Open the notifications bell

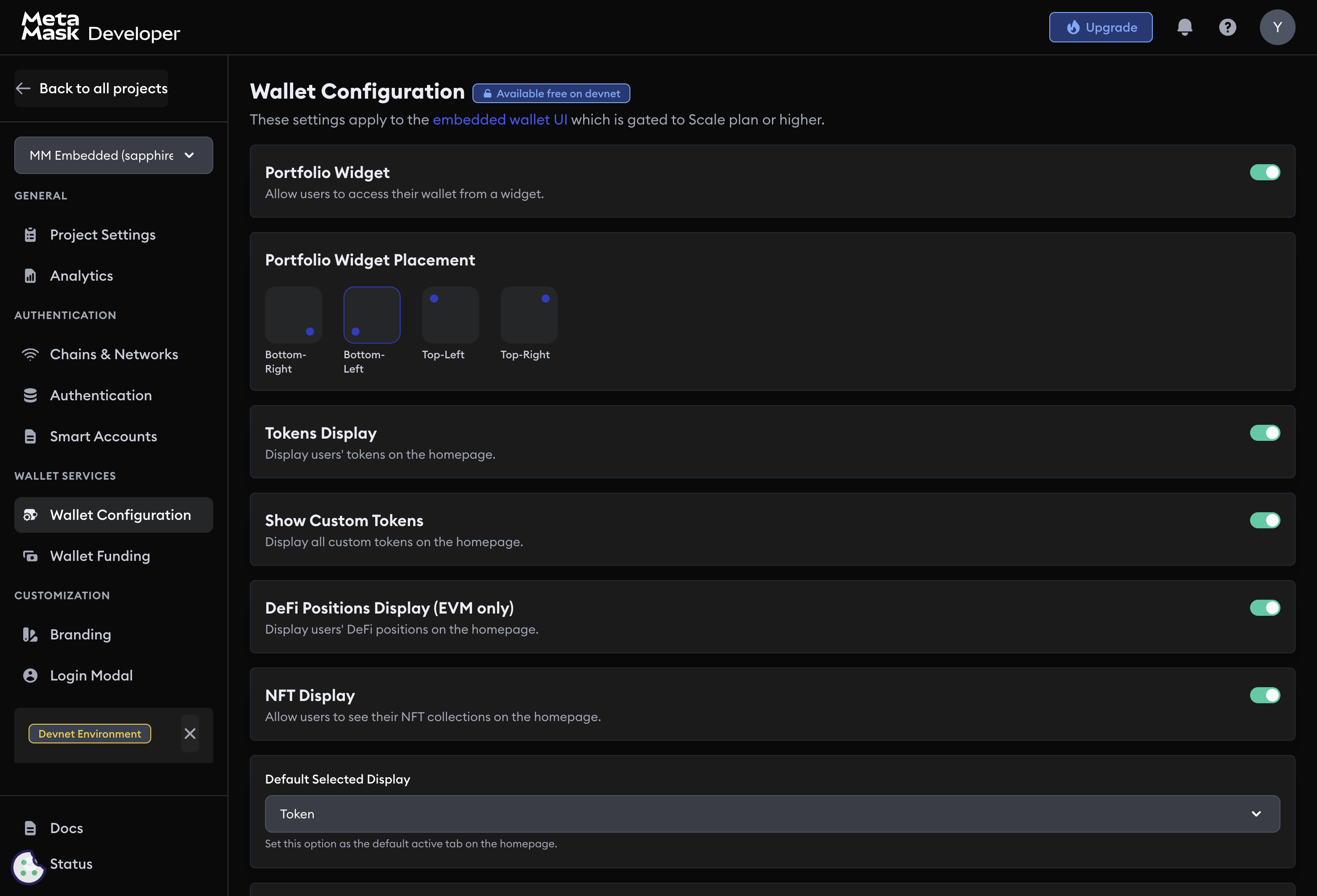(x=1184, y=27)
